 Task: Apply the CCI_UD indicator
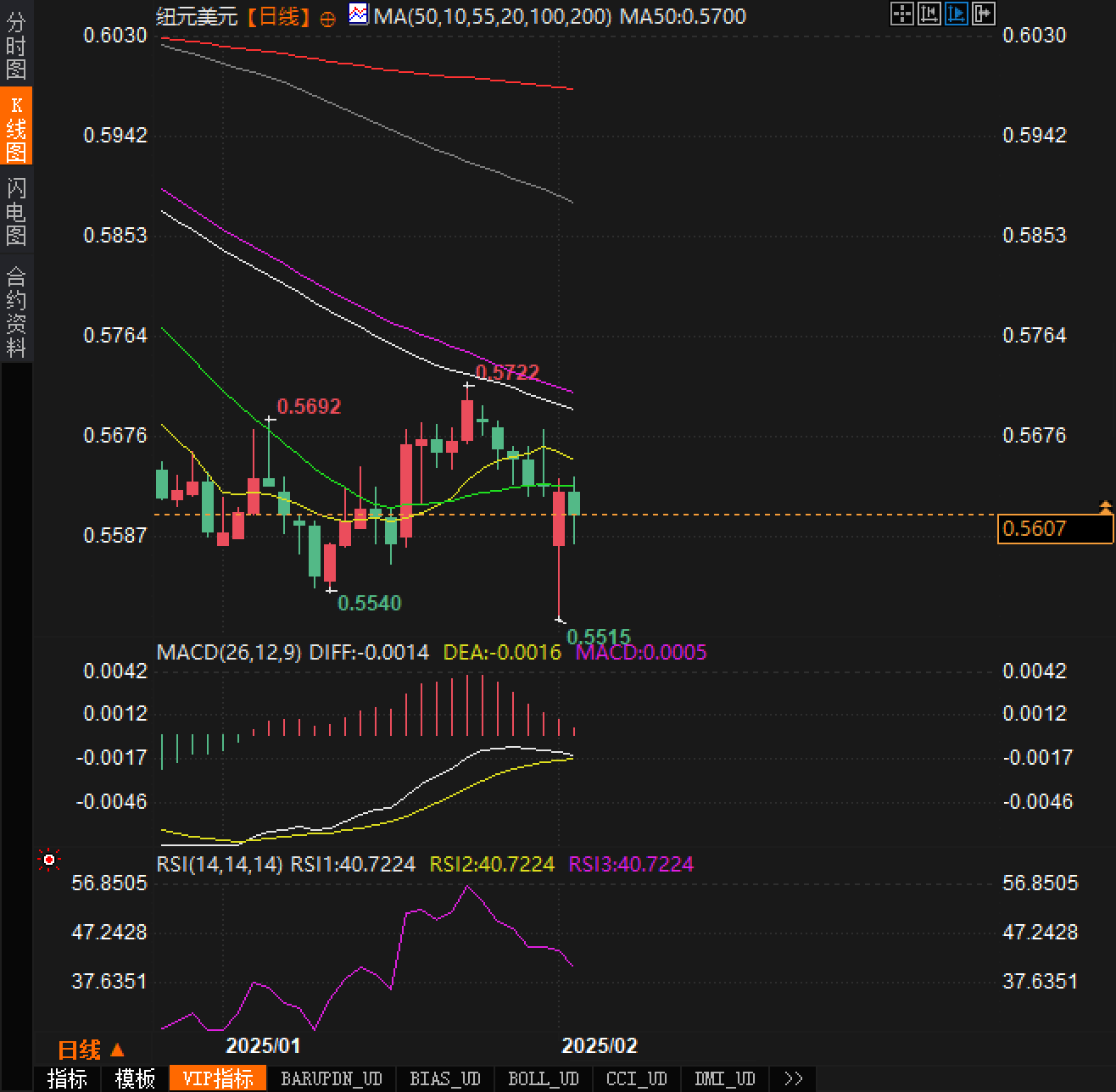[x=636, y=1078]
